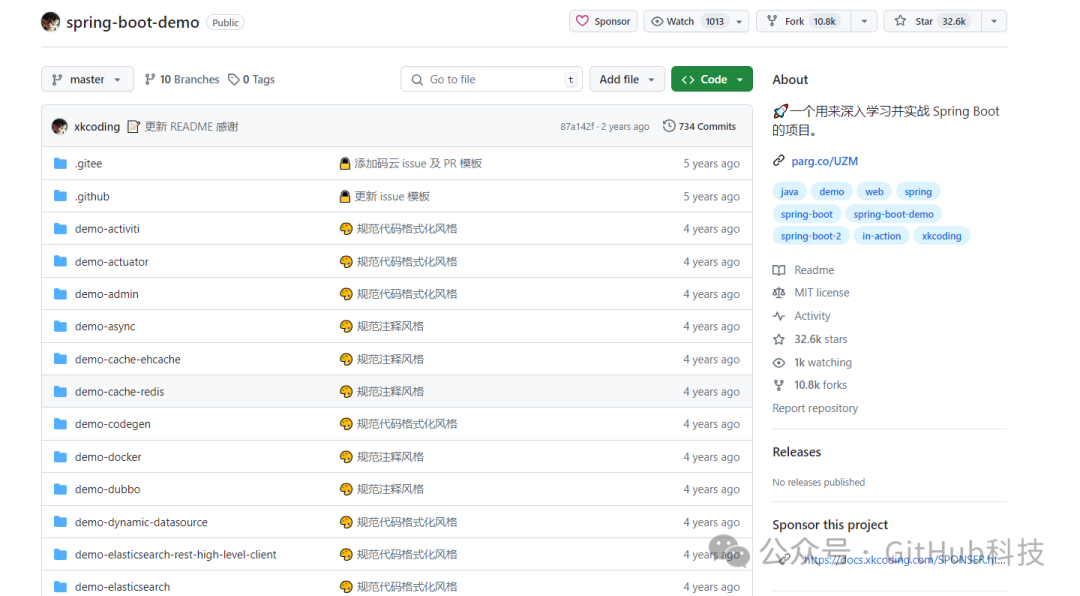
Task: Open the Add file dropdown
Action: tap(627, 79)
